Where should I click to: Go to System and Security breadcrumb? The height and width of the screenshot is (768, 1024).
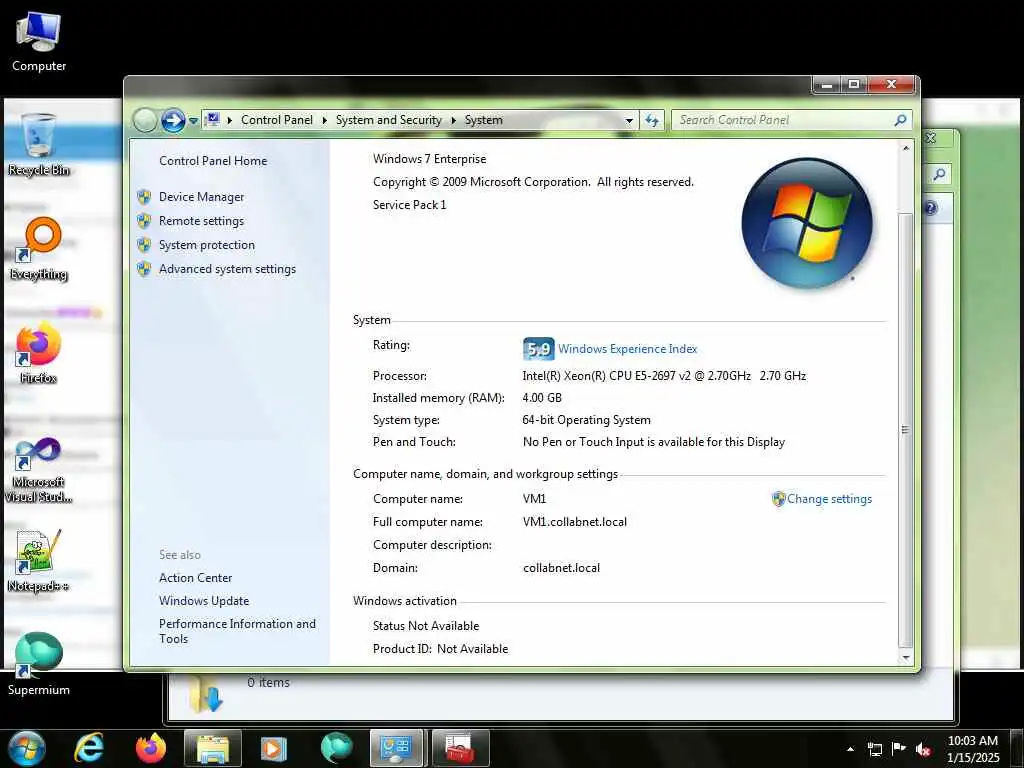[389, 120]
